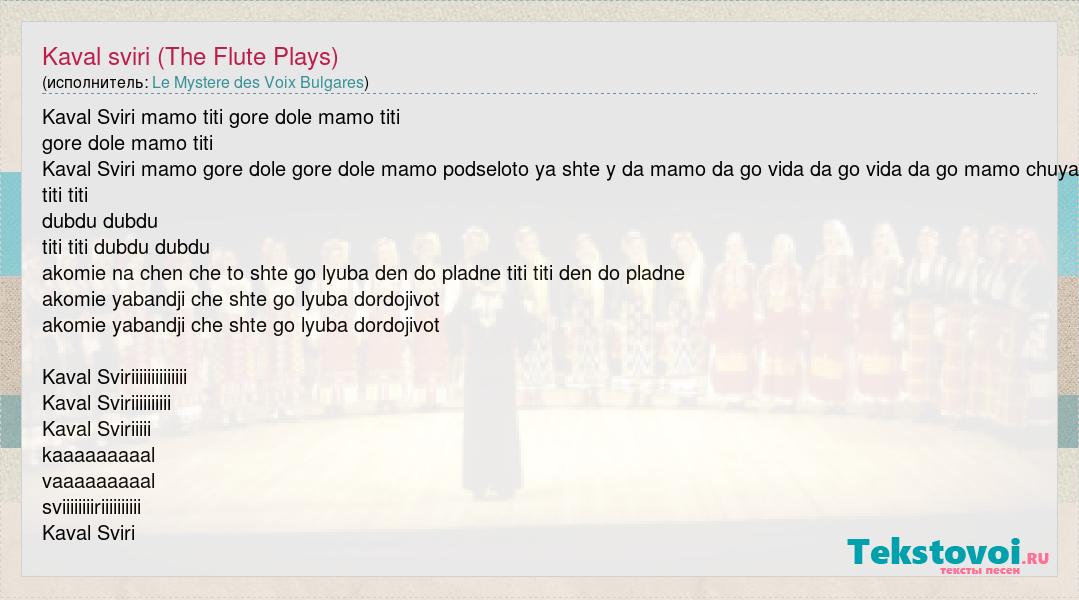Click the 'исполнитель:' label text

(x=97, y=83)
